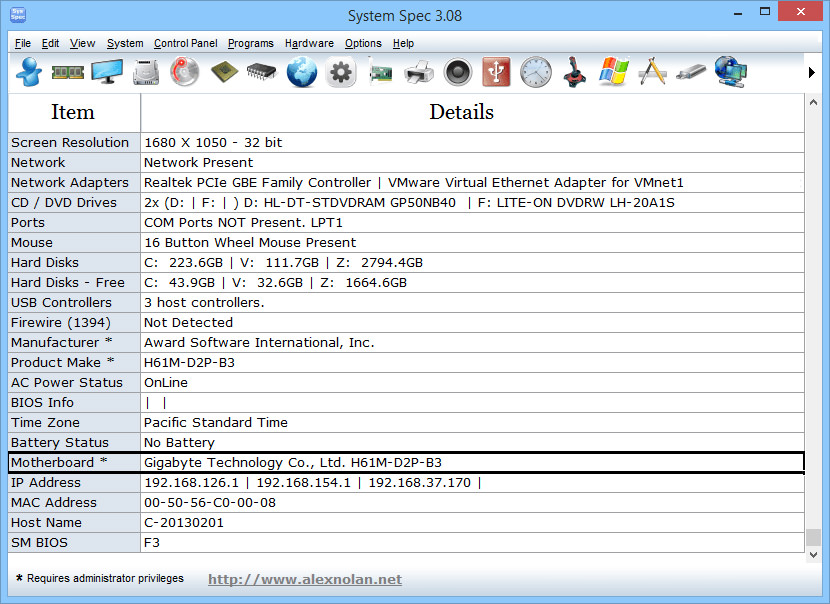This screenshot has width=830, height=604.
Task: Open the Options menu
Action: (x=363, y=43)
